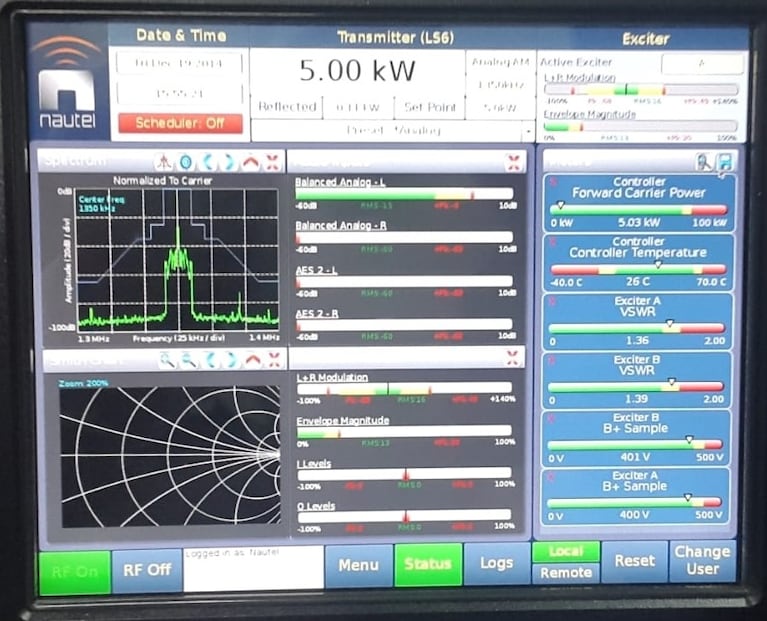Click the lower-panel L+R Modulation bar
Image resolution: width=767 pixels, height=621 pixels.
point(405,389)
